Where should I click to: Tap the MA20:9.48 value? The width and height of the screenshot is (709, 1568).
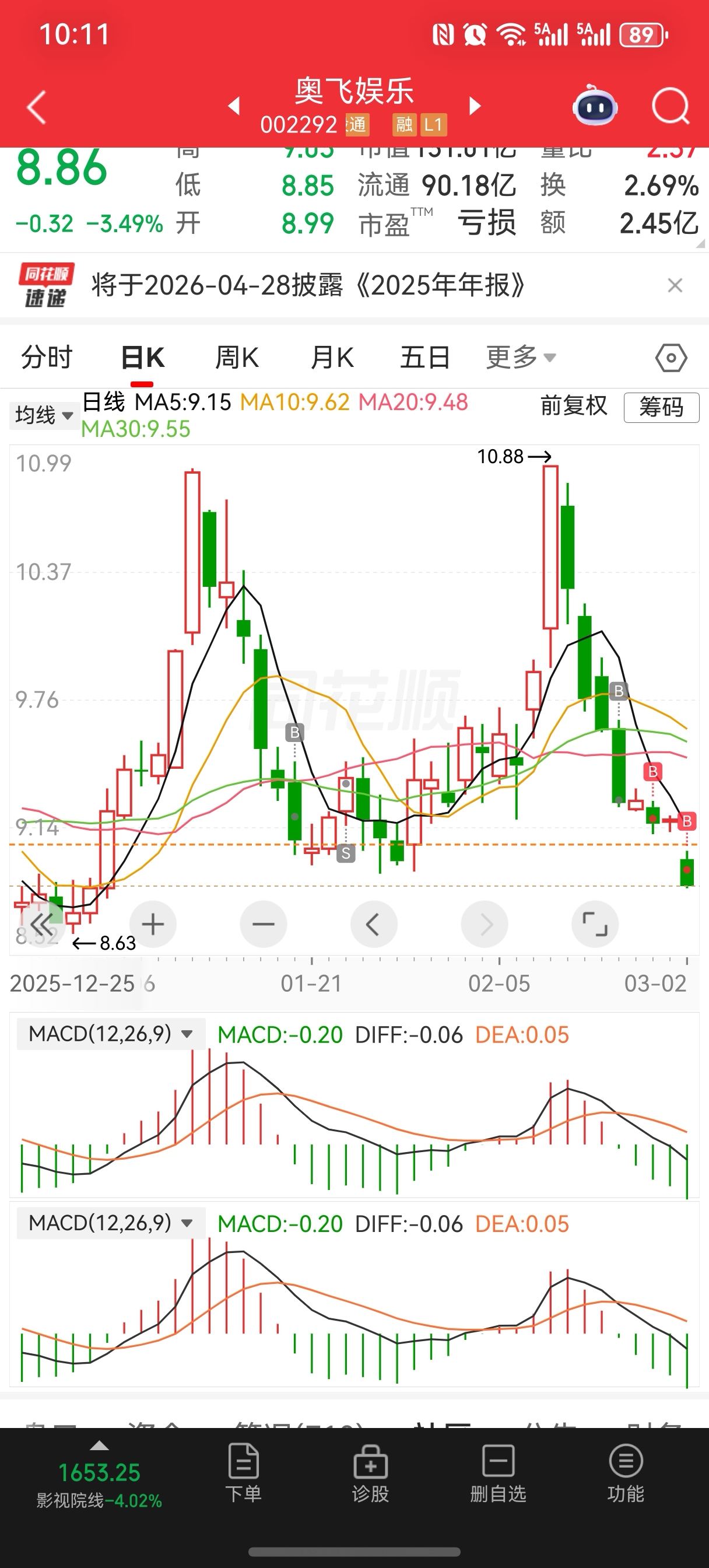pyautogui.click(x=413, y=402)
